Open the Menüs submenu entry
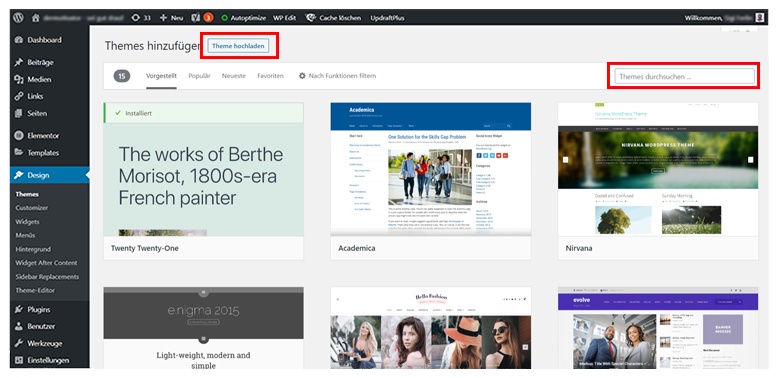Screen dimensions: 778x378 25,235
